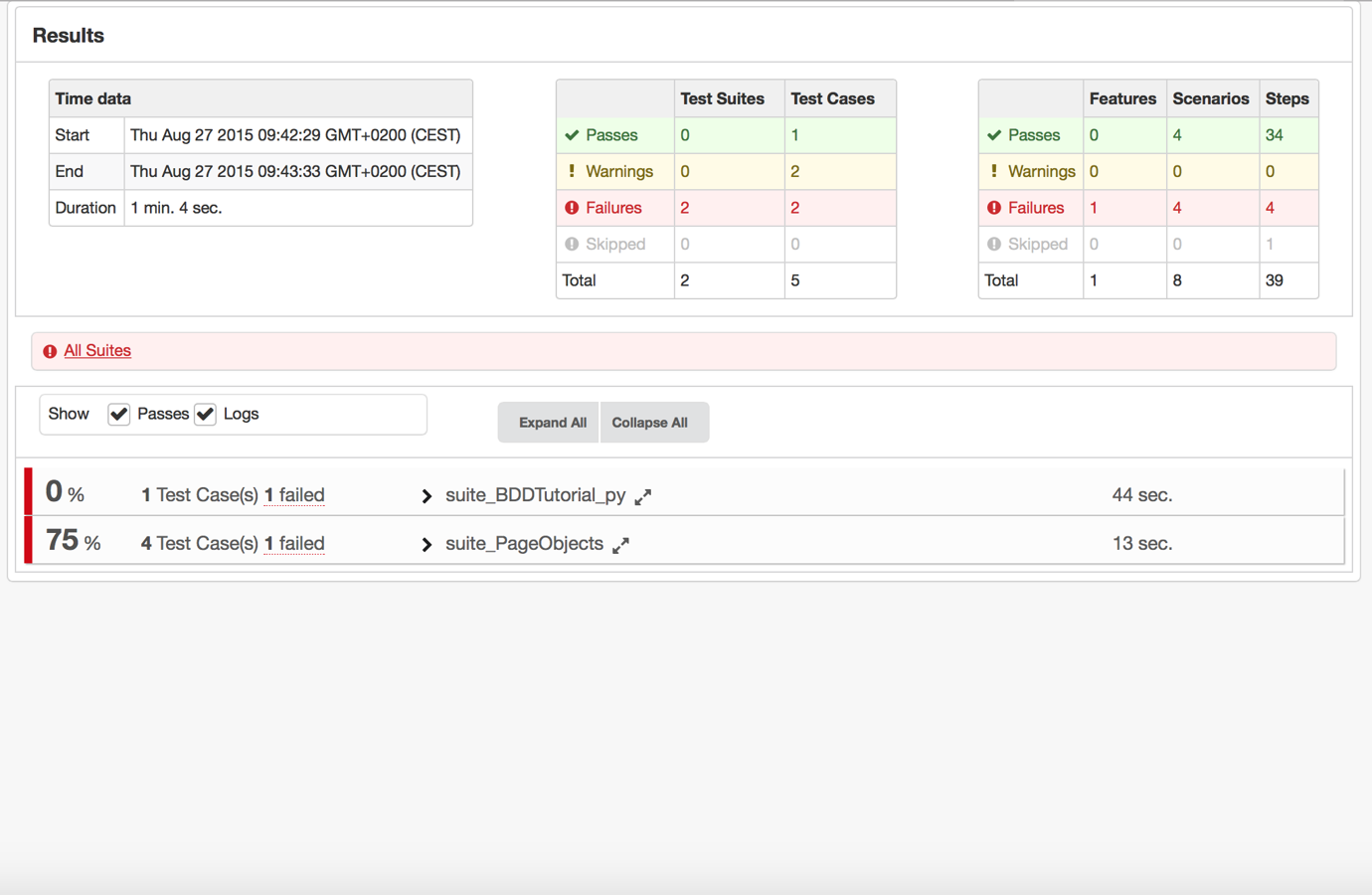Screen dimensions: 1372x895
Task: Click the 0 % pass rate for suite_BDDTutorial_py
Action: (x=65, y=492)
